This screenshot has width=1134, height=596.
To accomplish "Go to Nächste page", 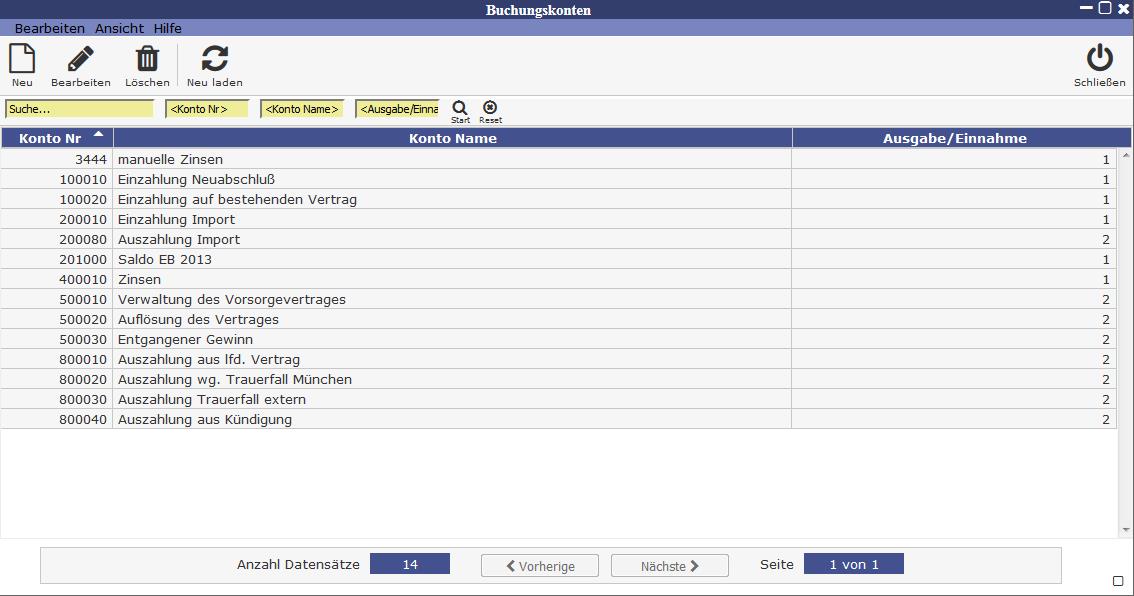I will pos(670,566).
